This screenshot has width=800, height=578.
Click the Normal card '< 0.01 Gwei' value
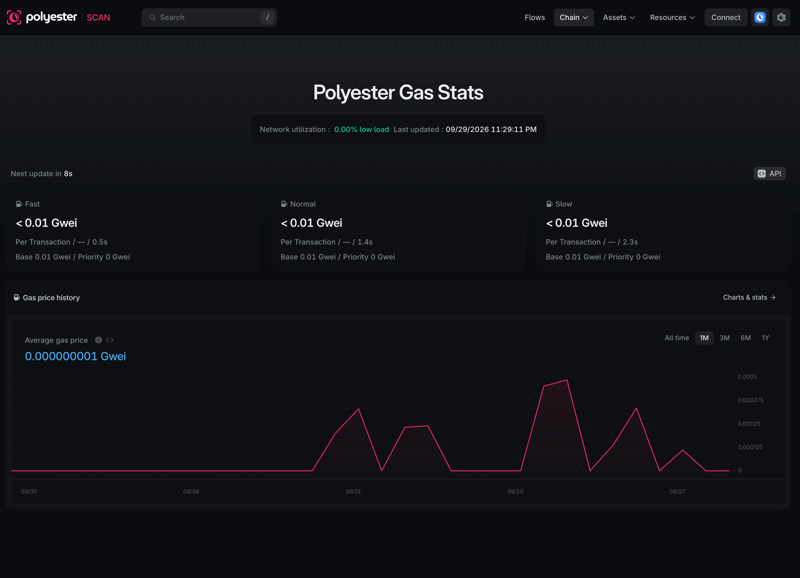(311, 223)
